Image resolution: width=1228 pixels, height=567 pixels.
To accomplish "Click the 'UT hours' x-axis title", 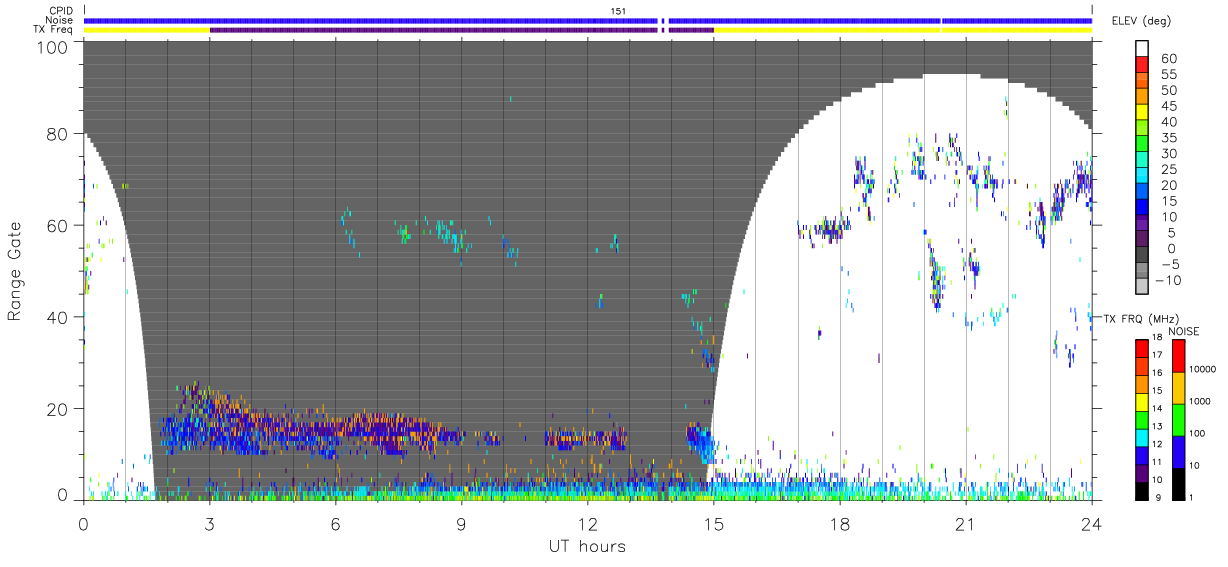I will point(587,546).
